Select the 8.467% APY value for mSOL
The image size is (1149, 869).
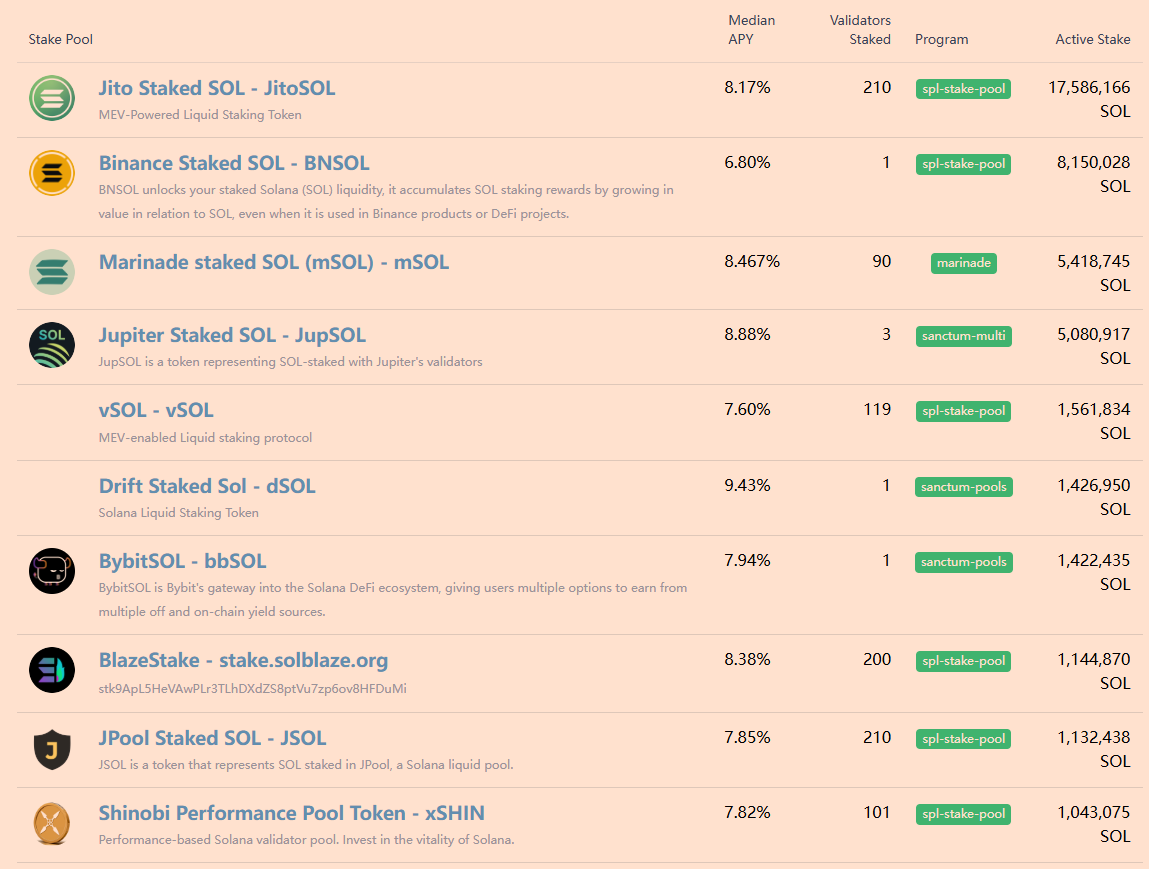pos(752,262)
